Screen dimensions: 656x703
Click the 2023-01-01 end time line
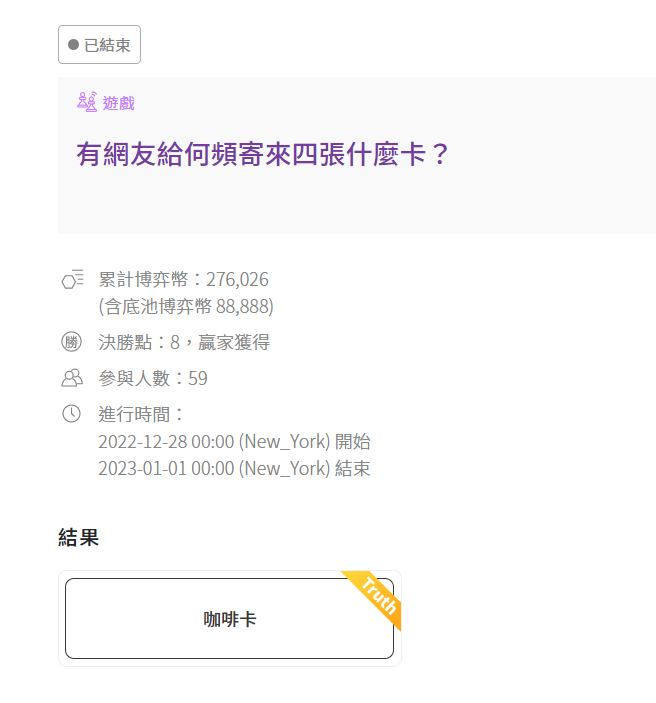pos(234,468)
